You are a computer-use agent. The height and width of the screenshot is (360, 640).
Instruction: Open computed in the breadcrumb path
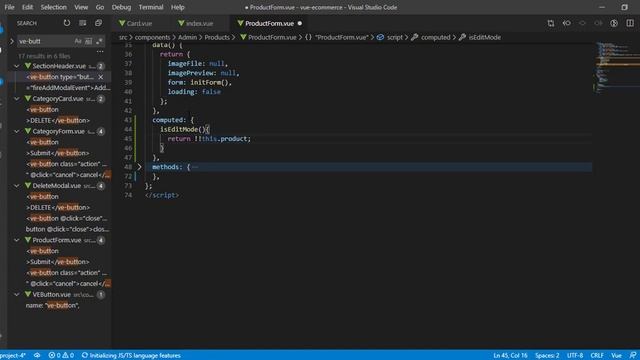[x=436, y=37]
